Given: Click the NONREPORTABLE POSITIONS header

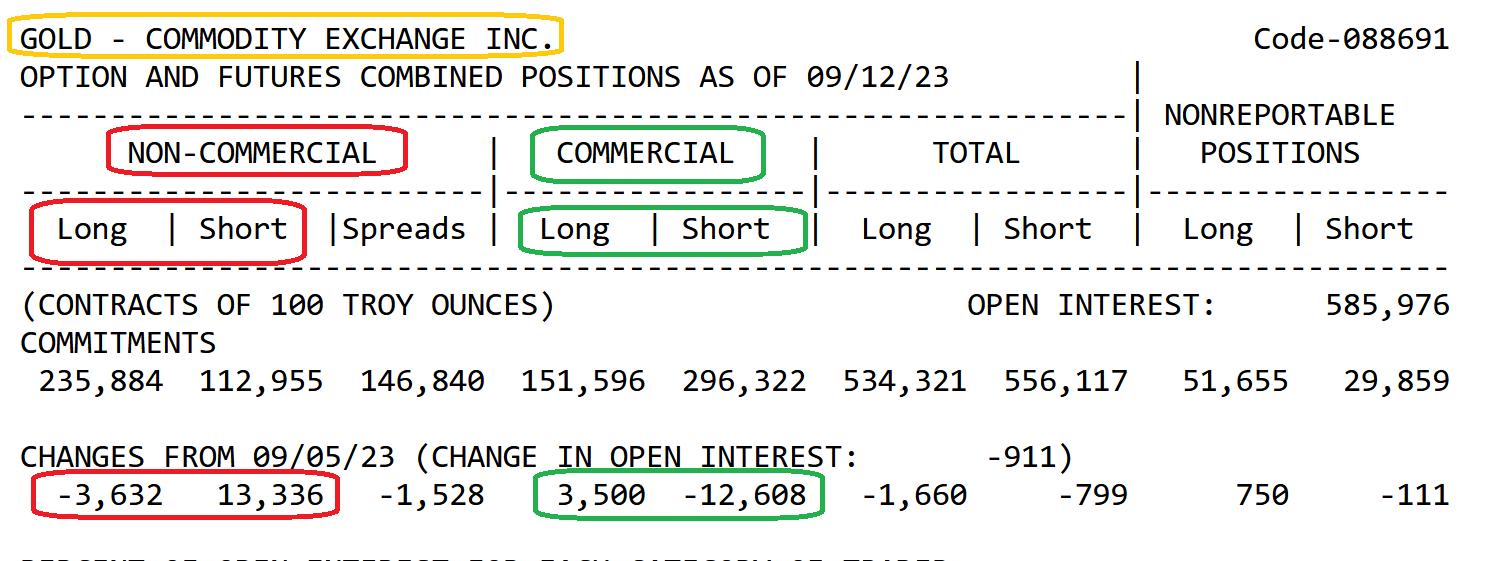Looking at the screenshot, I should (x=1279, y=134).
